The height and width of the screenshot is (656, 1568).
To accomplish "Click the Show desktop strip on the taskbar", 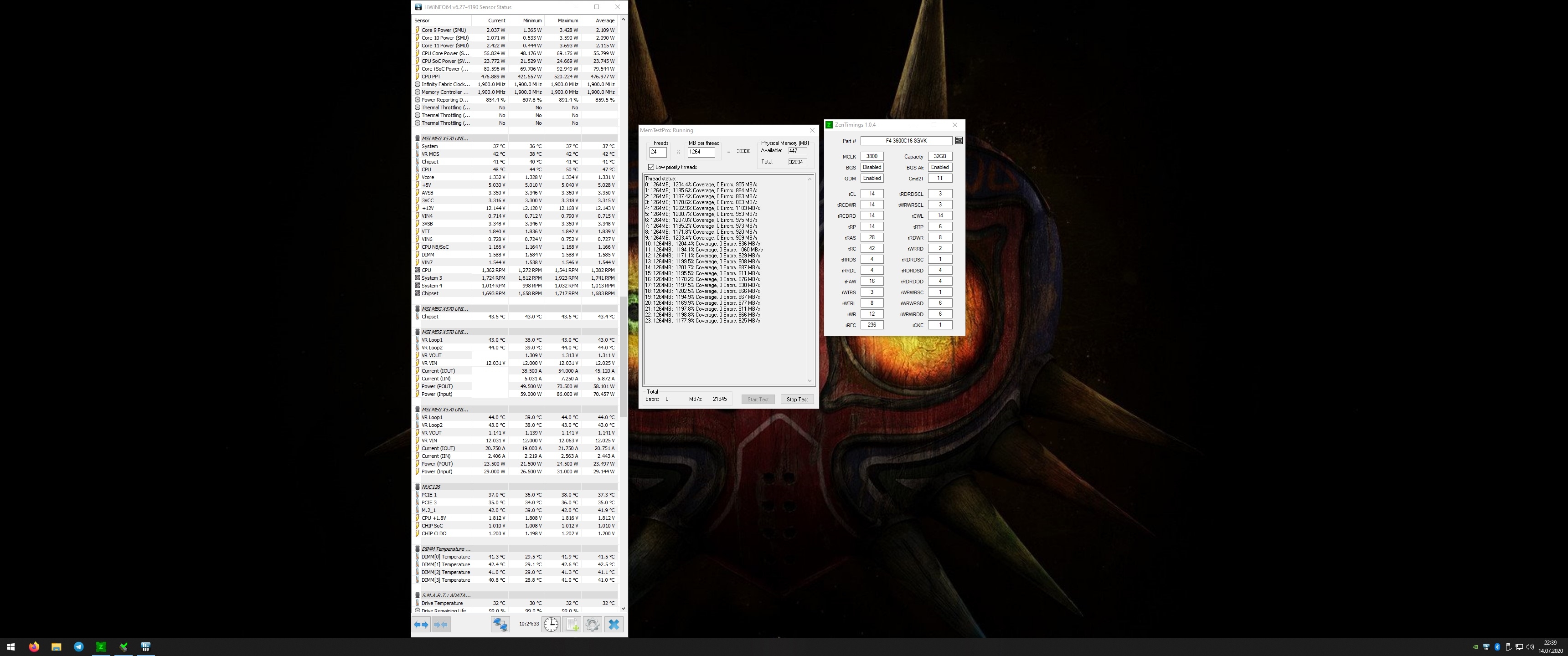I will tap(1566, 647).
